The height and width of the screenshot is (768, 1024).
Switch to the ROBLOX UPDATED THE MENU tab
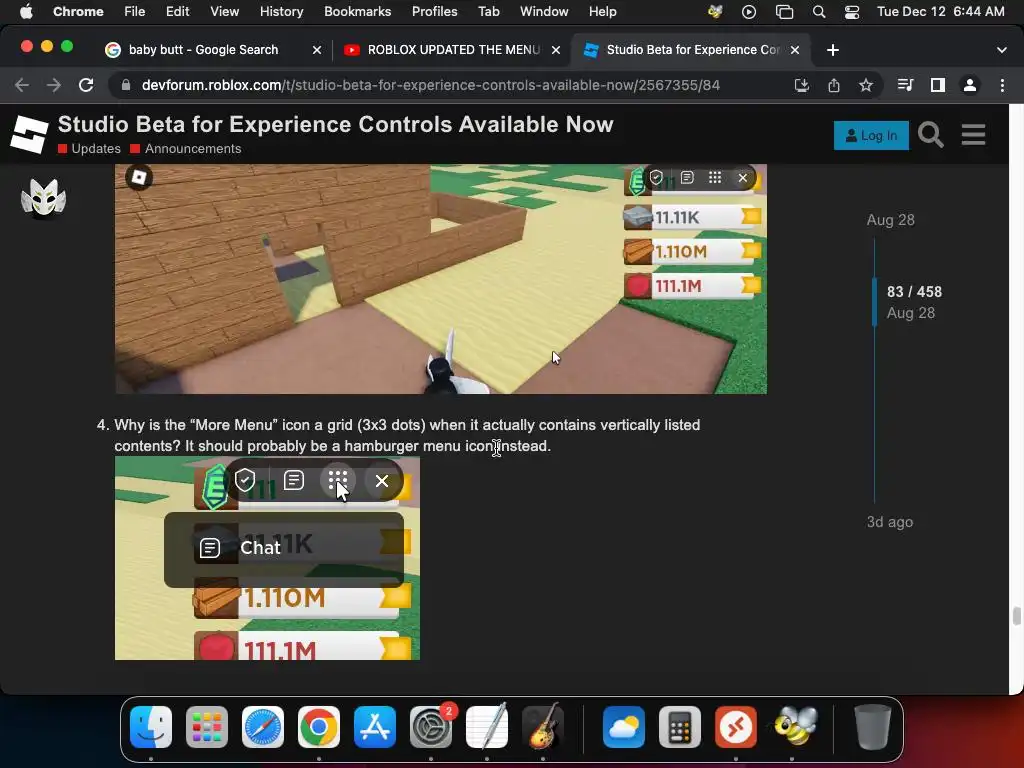(454, 50)
